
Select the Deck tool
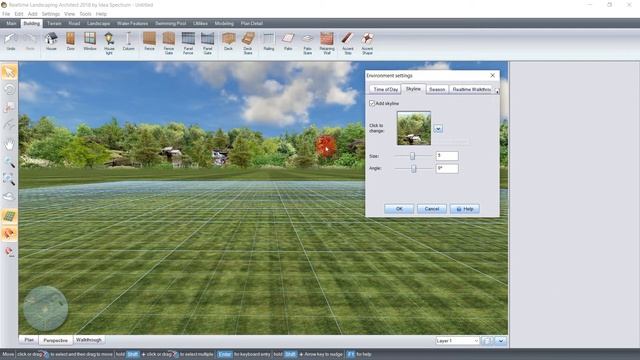[x=229, y=42]
